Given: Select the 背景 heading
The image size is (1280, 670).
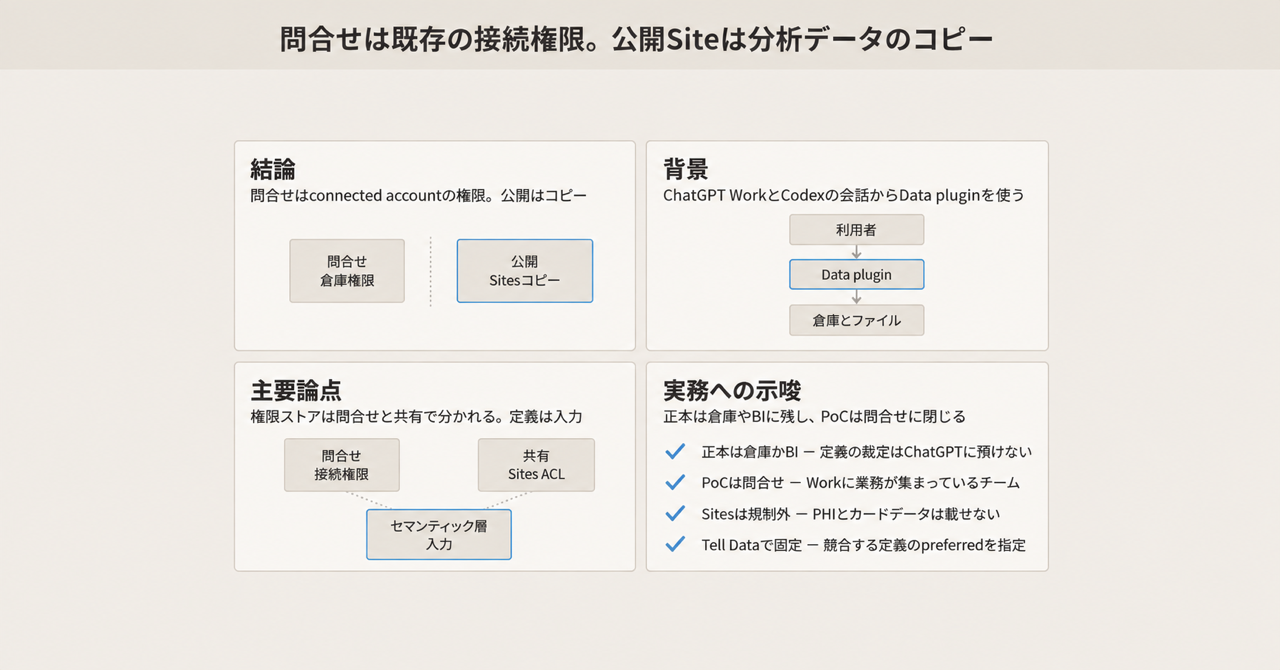Looking at the screenshot, I should coord(686,169).
